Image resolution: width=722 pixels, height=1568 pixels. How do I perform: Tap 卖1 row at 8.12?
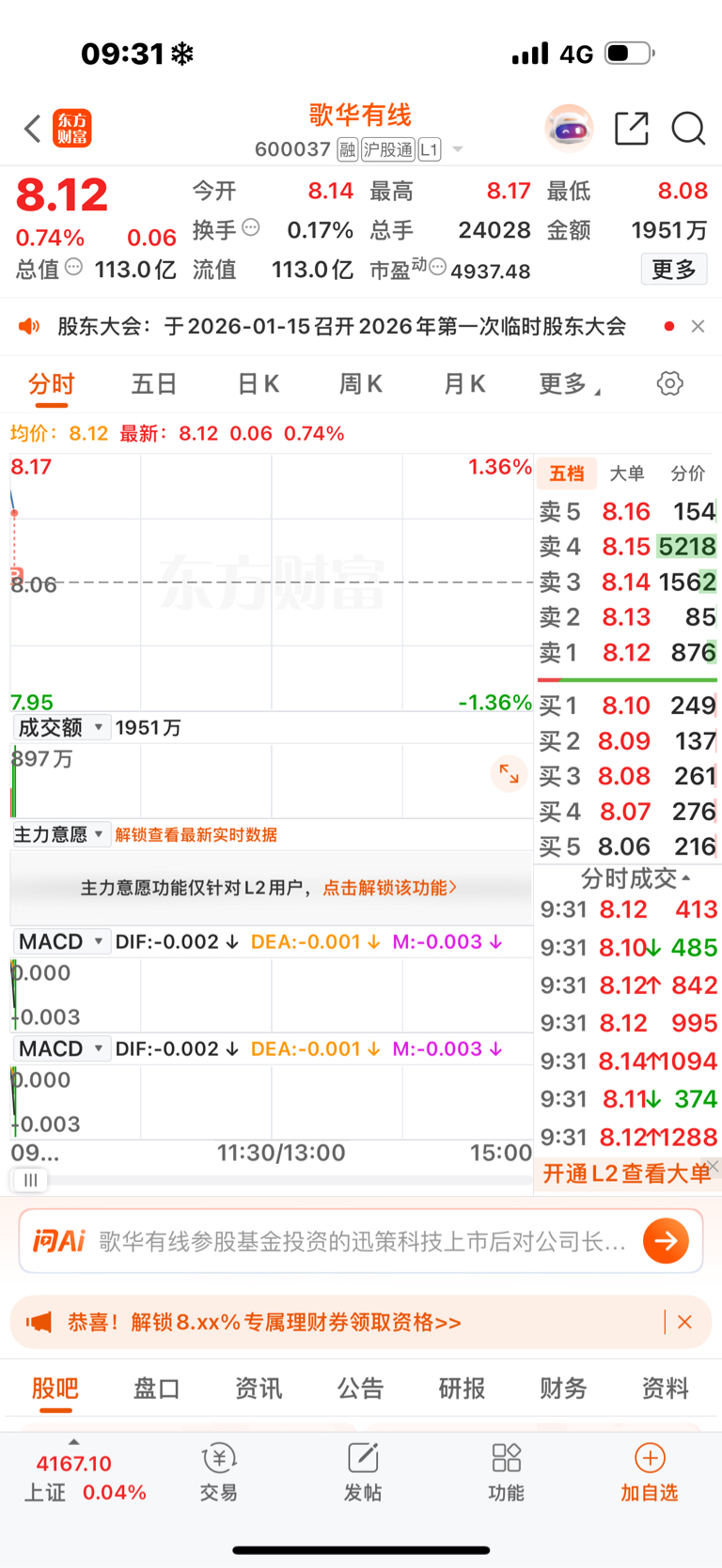(x=627, y=652)
